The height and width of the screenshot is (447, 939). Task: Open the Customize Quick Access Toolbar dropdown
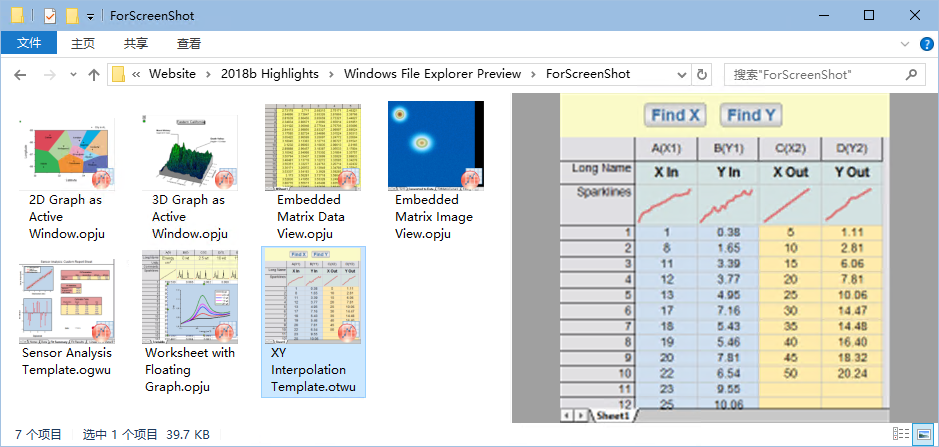pyautogui.click(x=91, y=16)
